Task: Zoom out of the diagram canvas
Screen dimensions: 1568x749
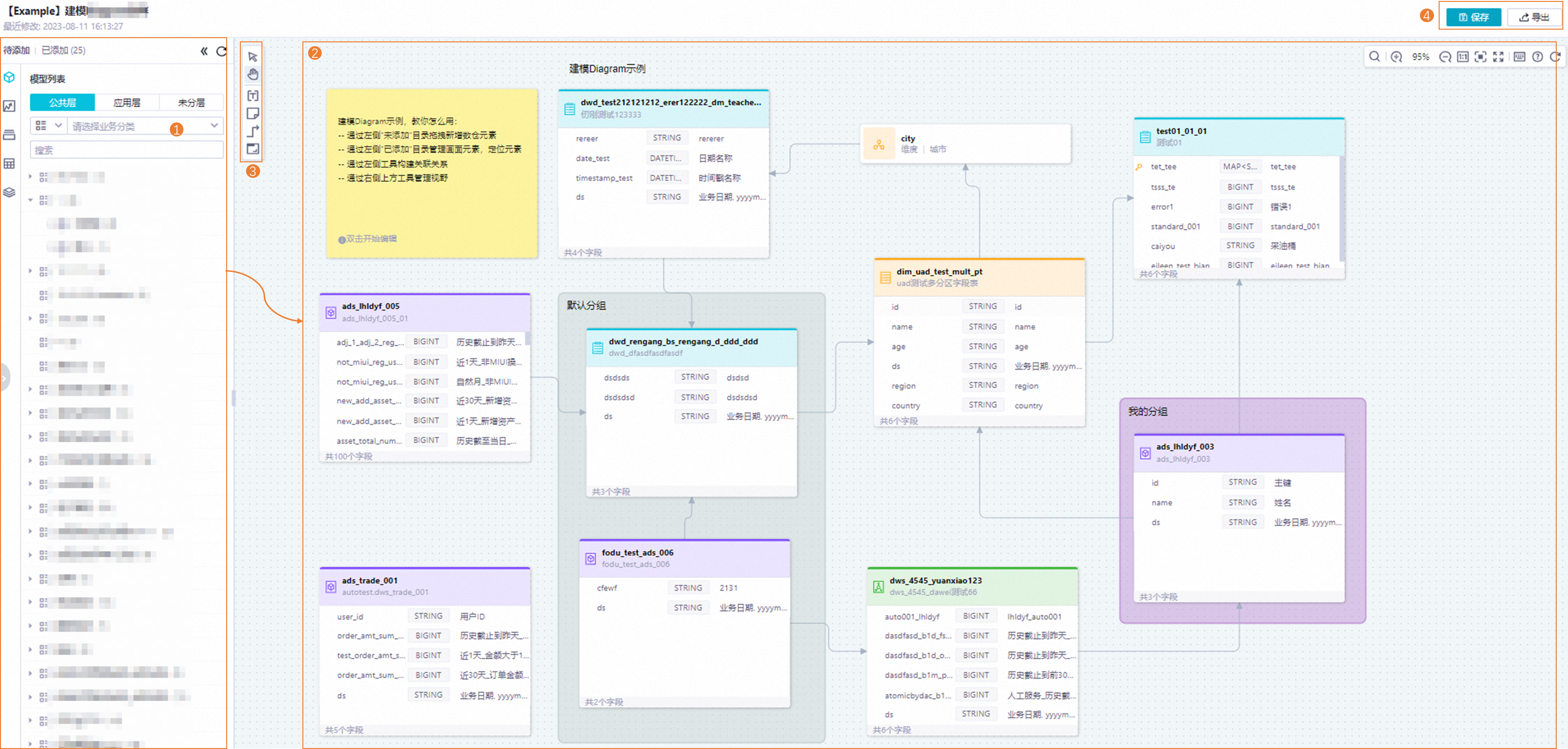Action: pyautogui.click(x=1444, y=56)
